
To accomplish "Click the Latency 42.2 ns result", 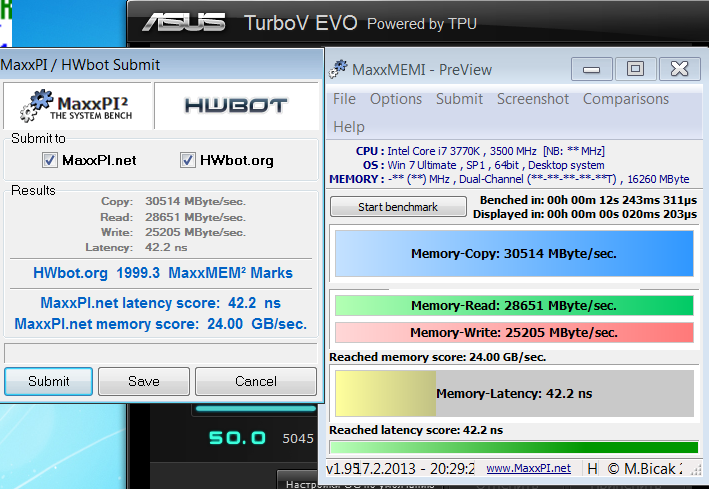I will [x=136, y=247].
